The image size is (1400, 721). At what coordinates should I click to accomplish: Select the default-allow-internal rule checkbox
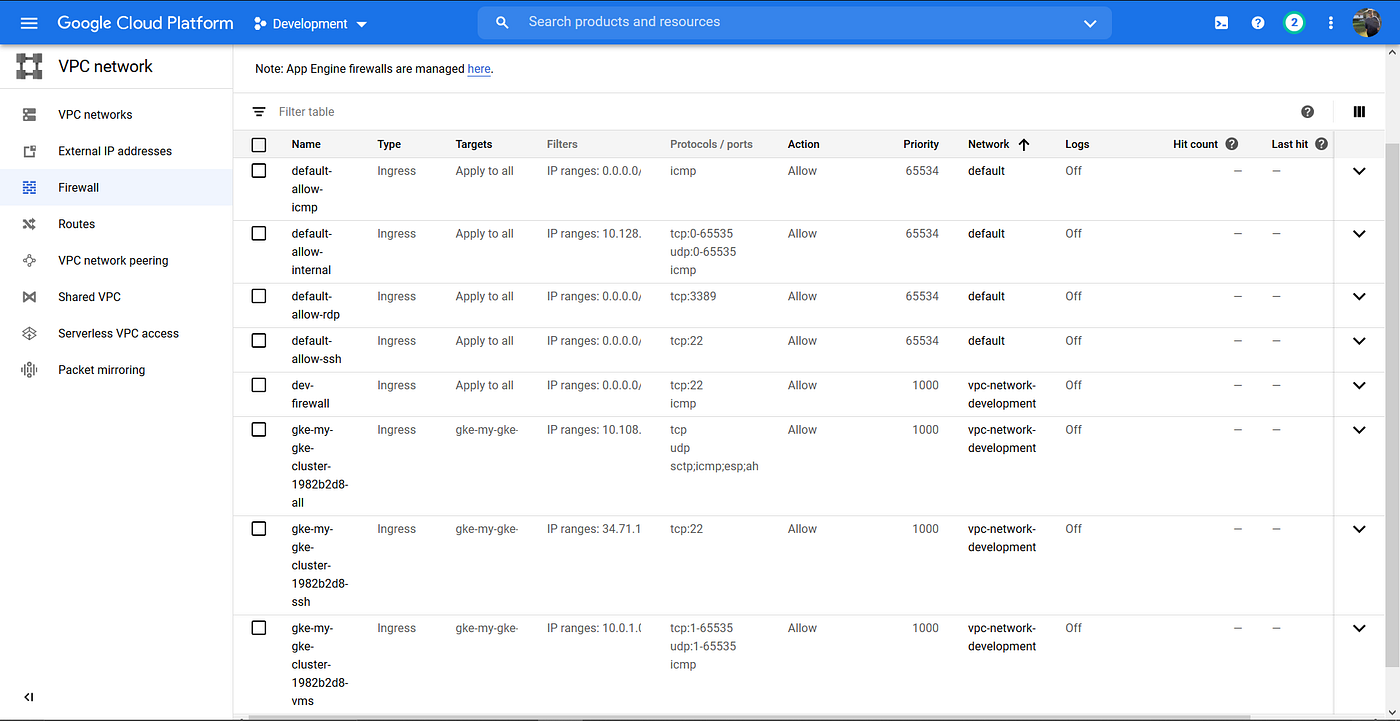click(259, 234)
